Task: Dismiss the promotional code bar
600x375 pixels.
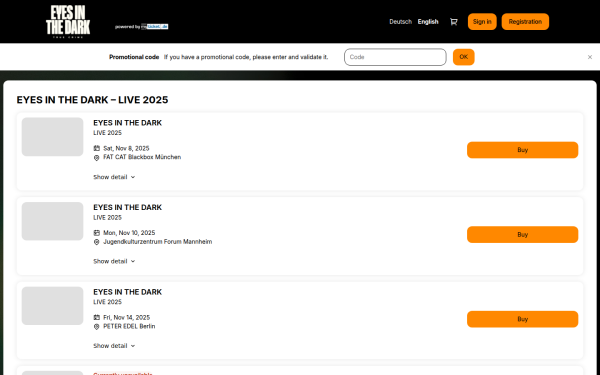Action: tap(590, 57)
